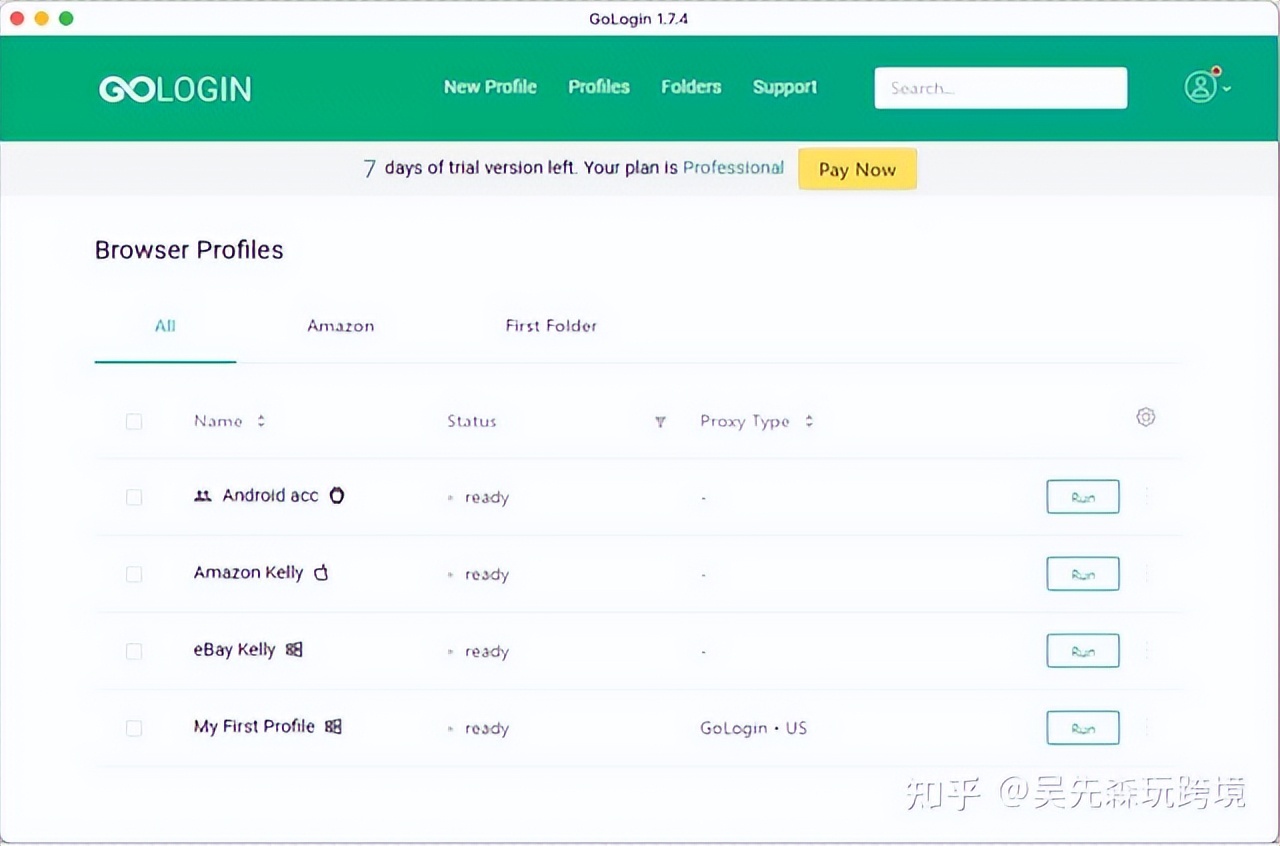Open more options for Amazon Kelly row
1280x846 pixels.
[1147, 574]
